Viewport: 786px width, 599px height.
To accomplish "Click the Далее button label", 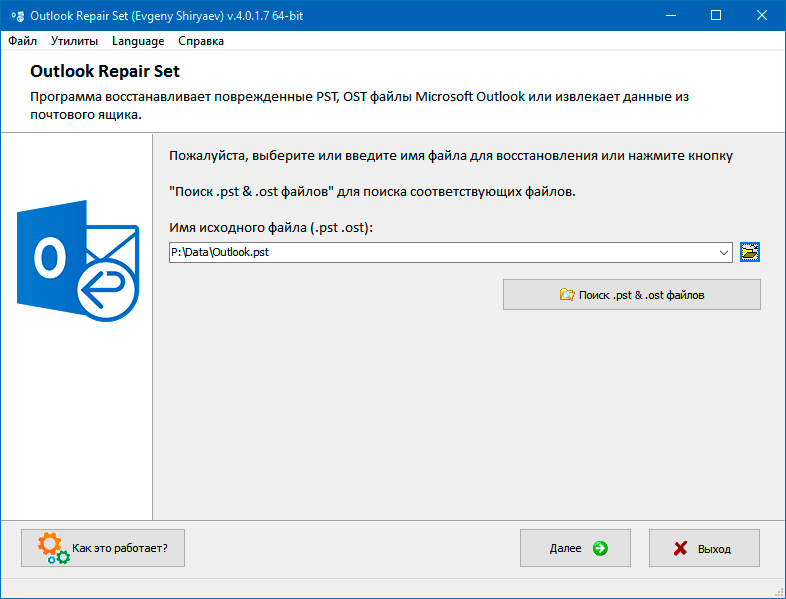I will (565, 548).
